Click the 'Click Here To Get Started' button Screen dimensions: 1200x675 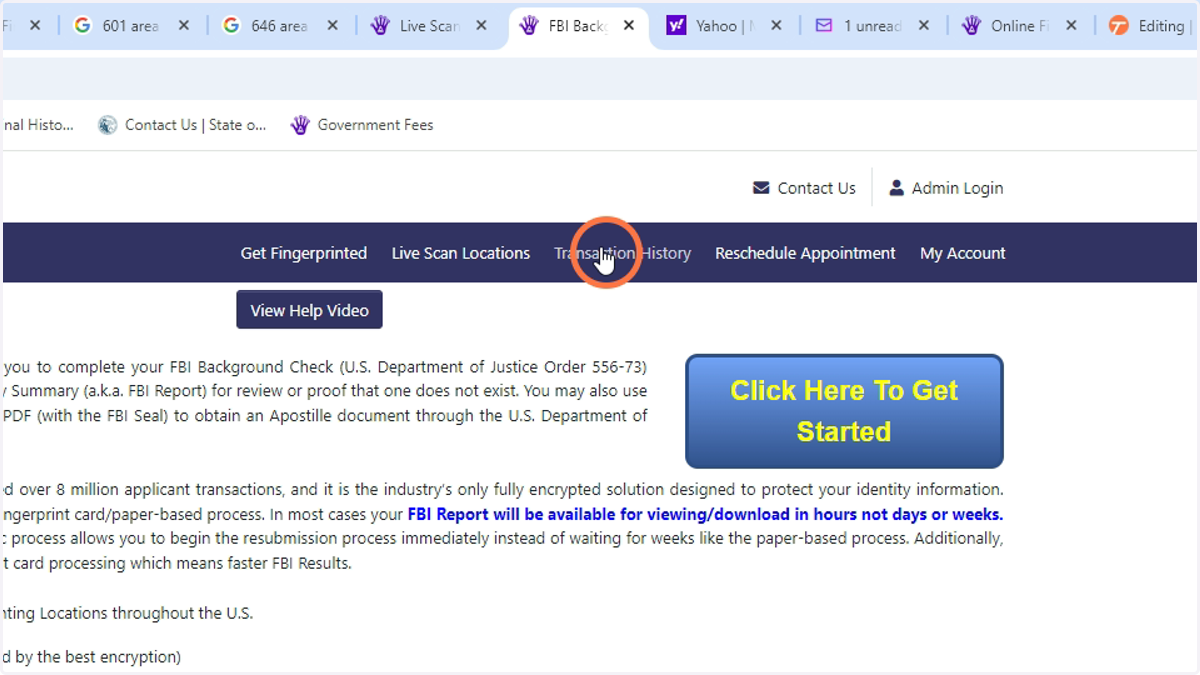(844, 411)
